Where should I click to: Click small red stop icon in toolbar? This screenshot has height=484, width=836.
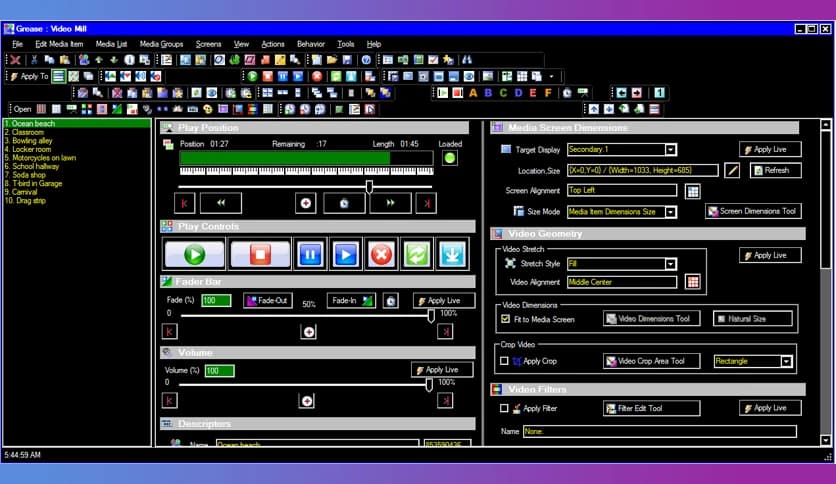tap(268, 76)
